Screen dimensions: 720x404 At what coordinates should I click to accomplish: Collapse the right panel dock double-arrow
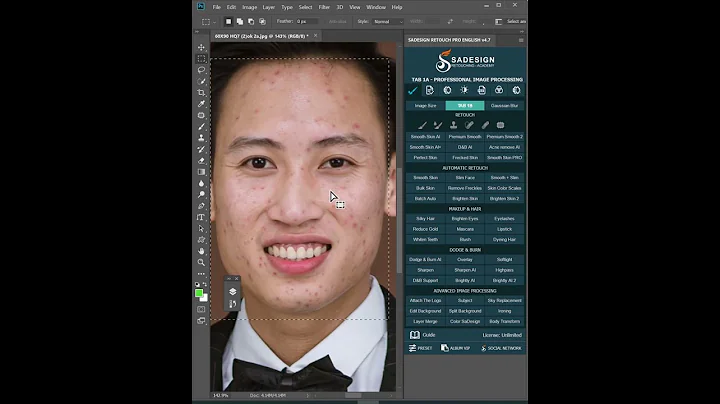pyautogui.click(x=522, y=32)
